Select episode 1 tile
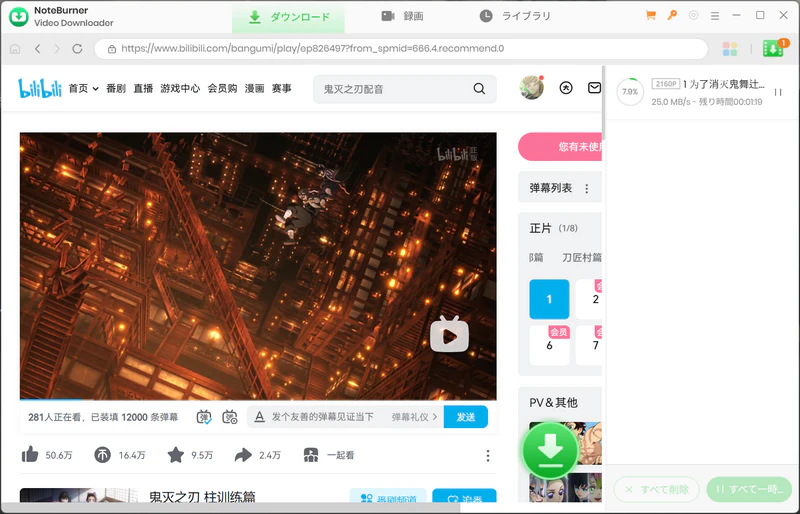Image resolution: width=800 pixels, height=514 pixels. (549, 299)
